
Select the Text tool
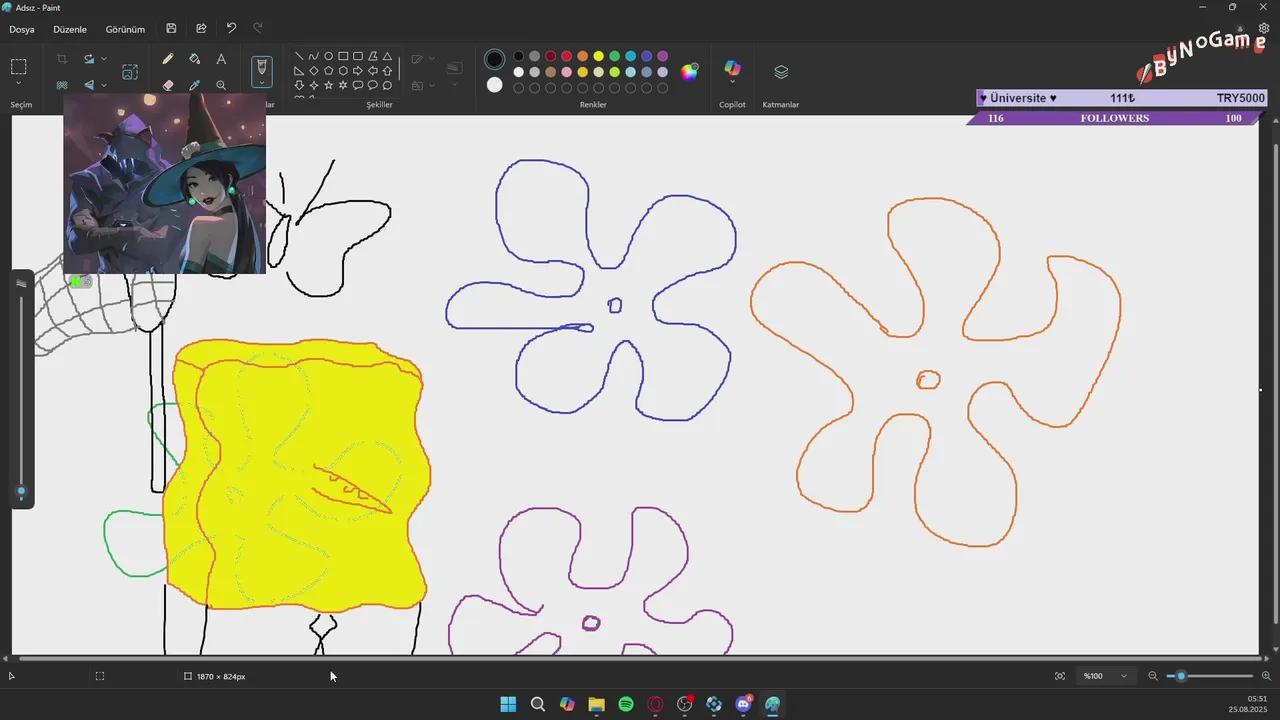[221, 59]
